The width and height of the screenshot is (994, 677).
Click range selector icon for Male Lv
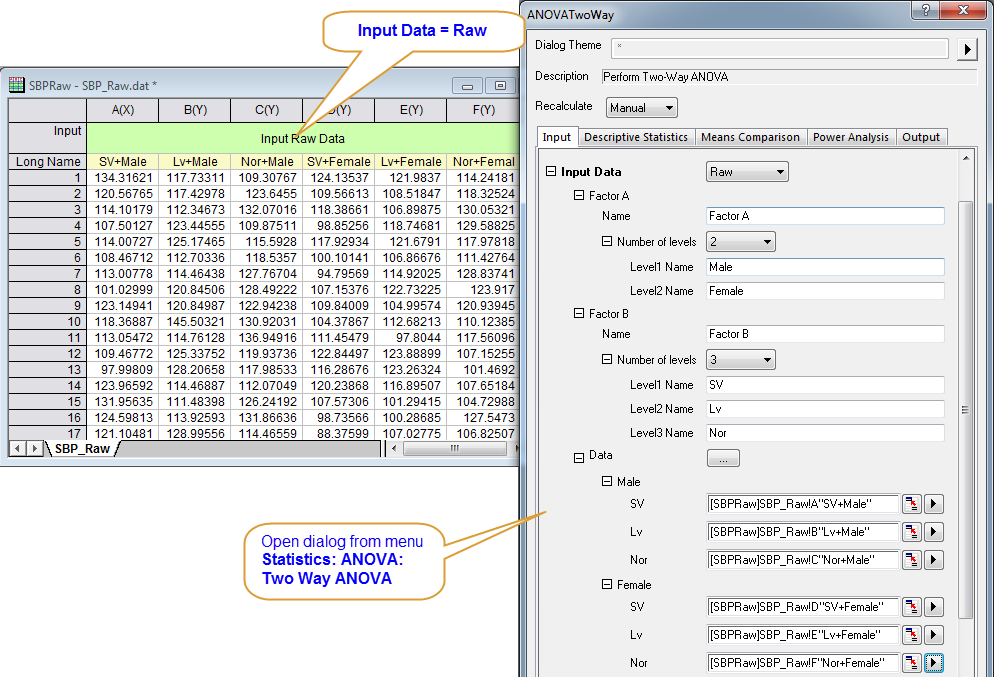[x=911, y=532]
